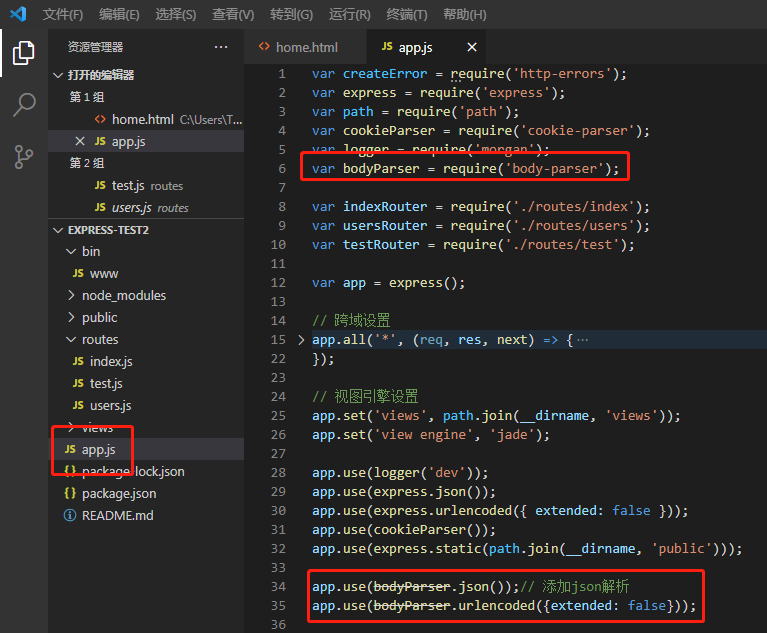Open the 编辑(E) menu
The width and height of the screenshot is (767, 633).
[x=119, y=14]
